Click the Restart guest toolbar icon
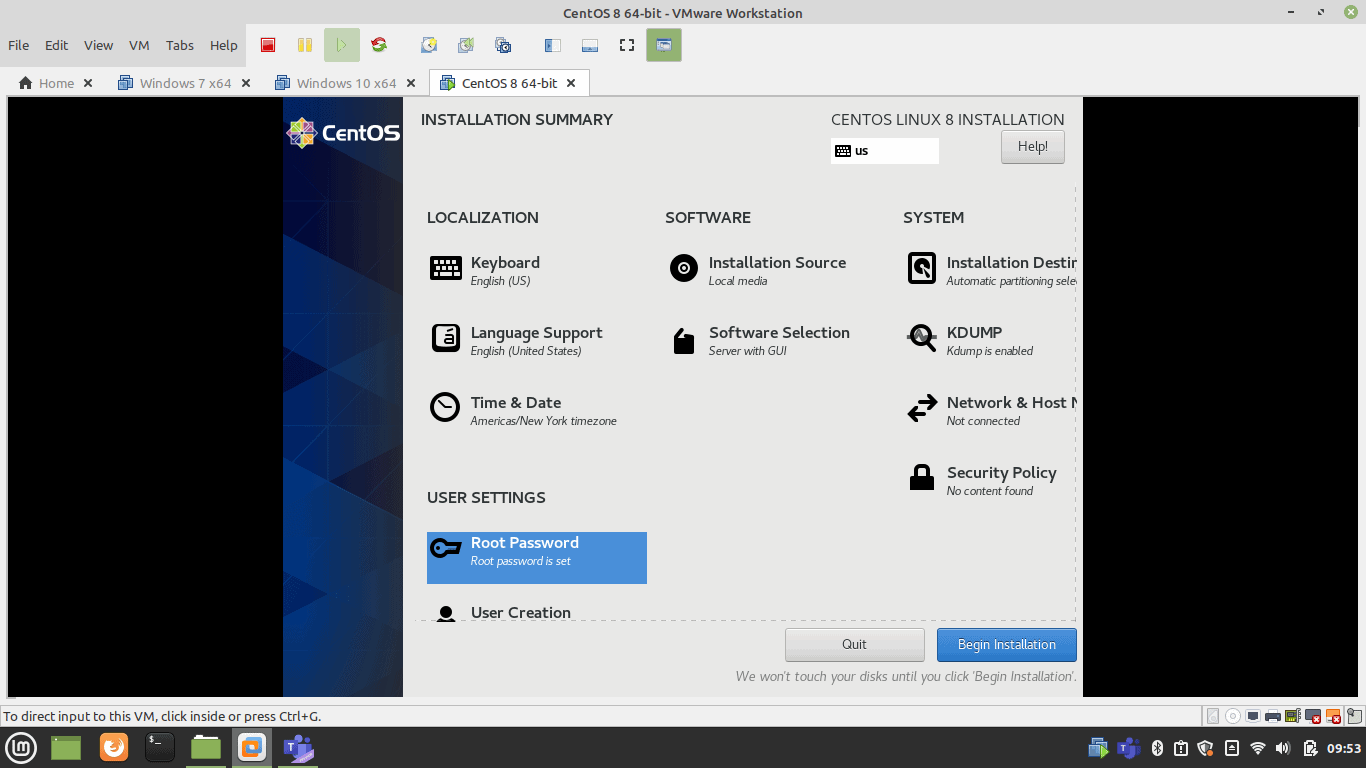The width and height of the screenshot is (1366, 768). (x=379, y=45)
